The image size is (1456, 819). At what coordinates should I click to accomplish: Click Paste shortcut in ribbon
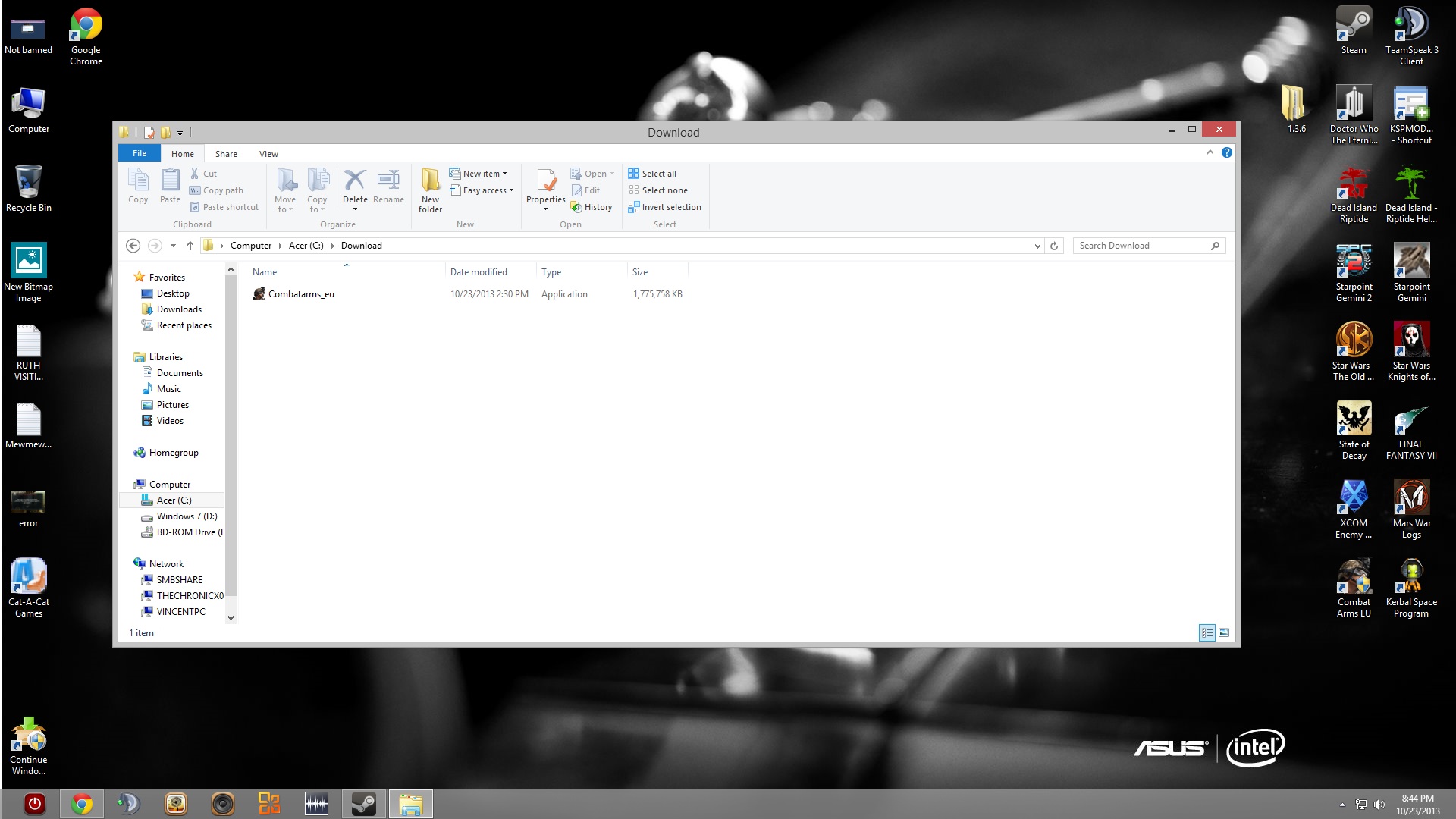pos(224,207)
